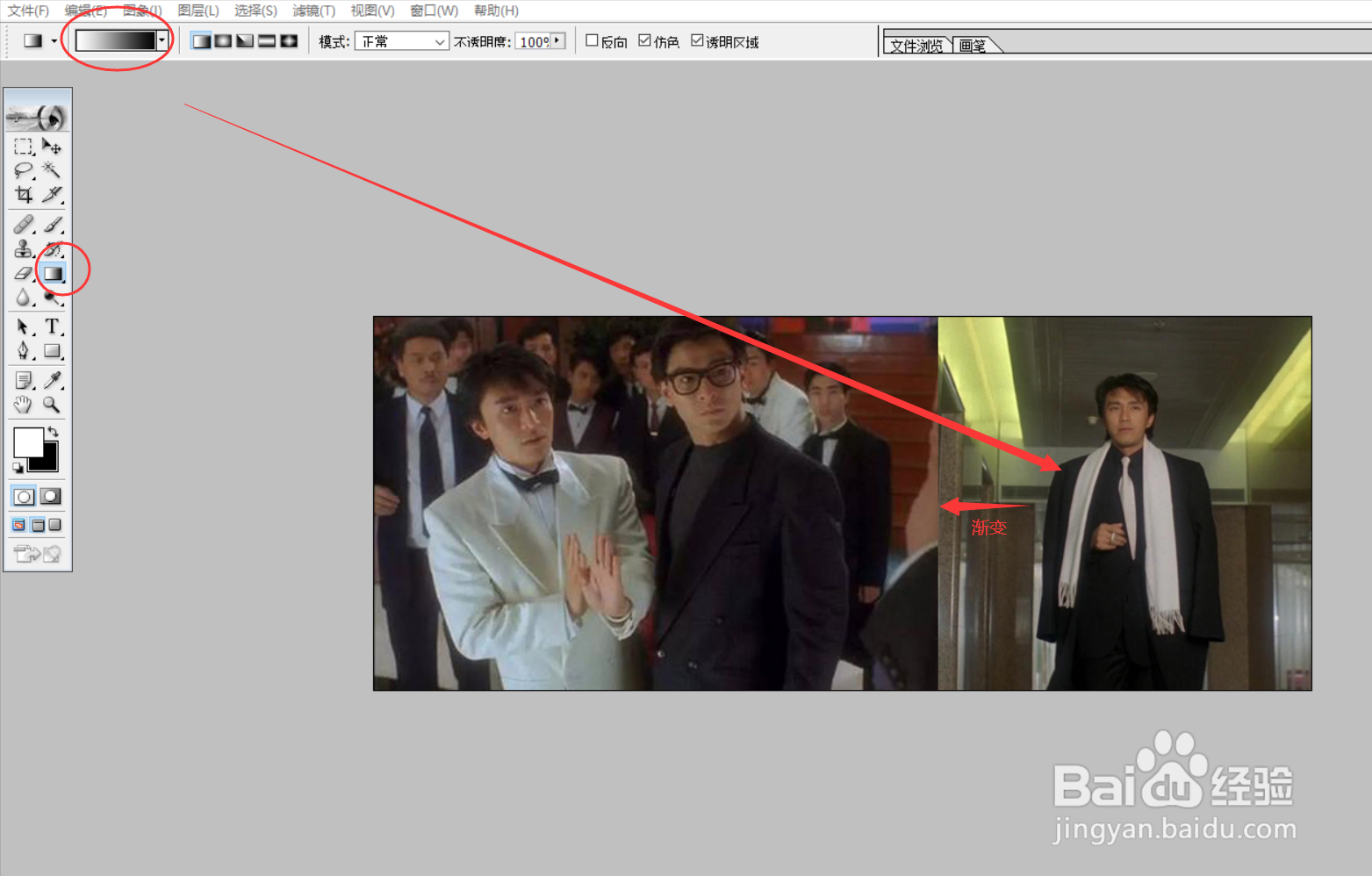
Task: Open the gradient picker dropdown arrow
Action: [x=162, y=40]
